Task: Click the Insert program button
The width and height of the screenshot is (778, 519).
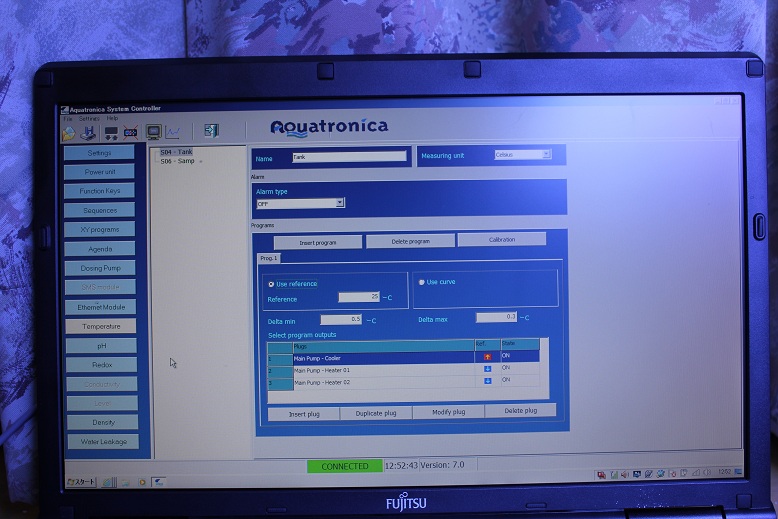Action: pos(318,243)
